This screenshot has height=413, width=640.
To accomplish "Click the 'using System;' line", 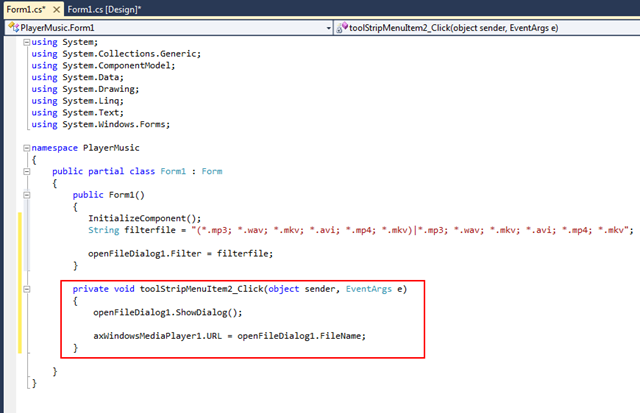I will (x=65, y=42).
